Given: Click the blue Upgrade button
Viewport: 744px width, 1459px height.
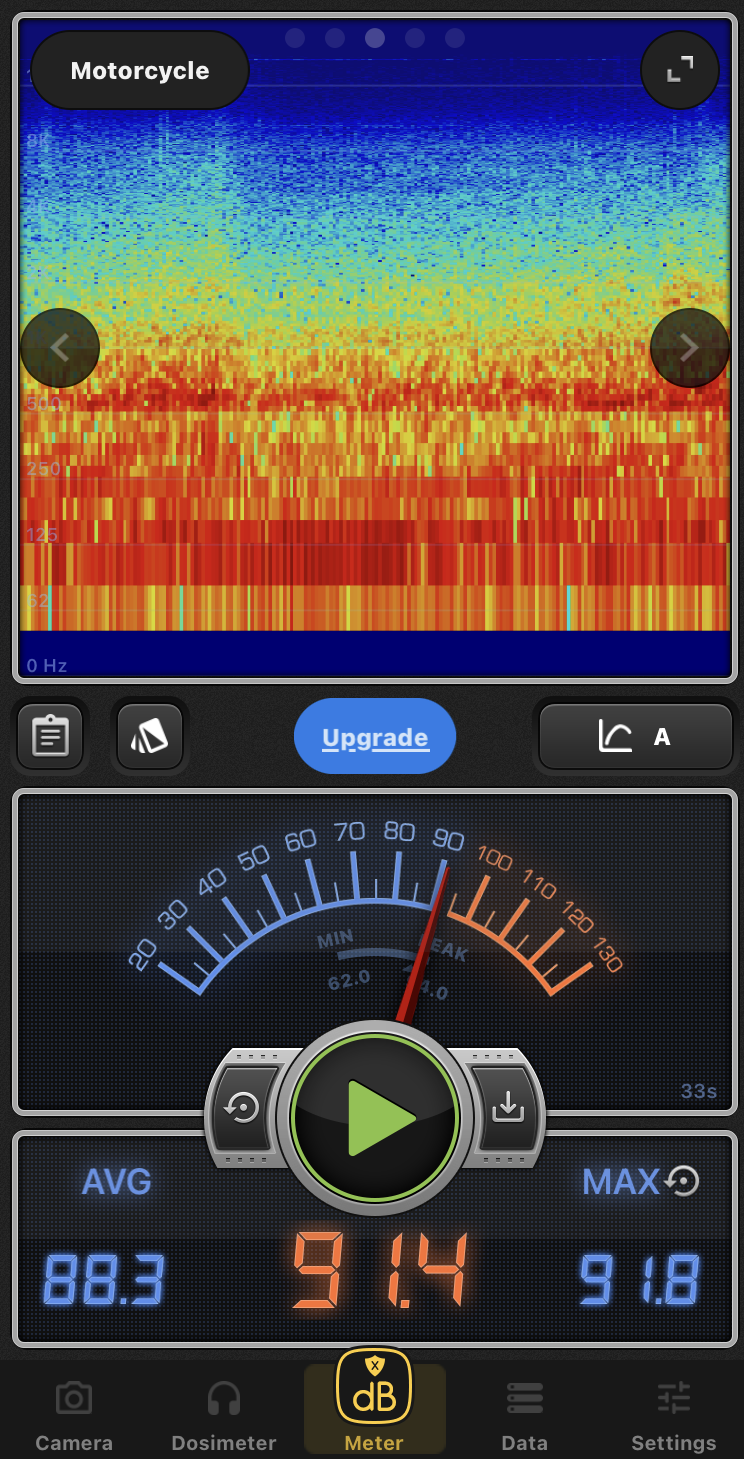Looking at the screenshot, I should (375, 738).
